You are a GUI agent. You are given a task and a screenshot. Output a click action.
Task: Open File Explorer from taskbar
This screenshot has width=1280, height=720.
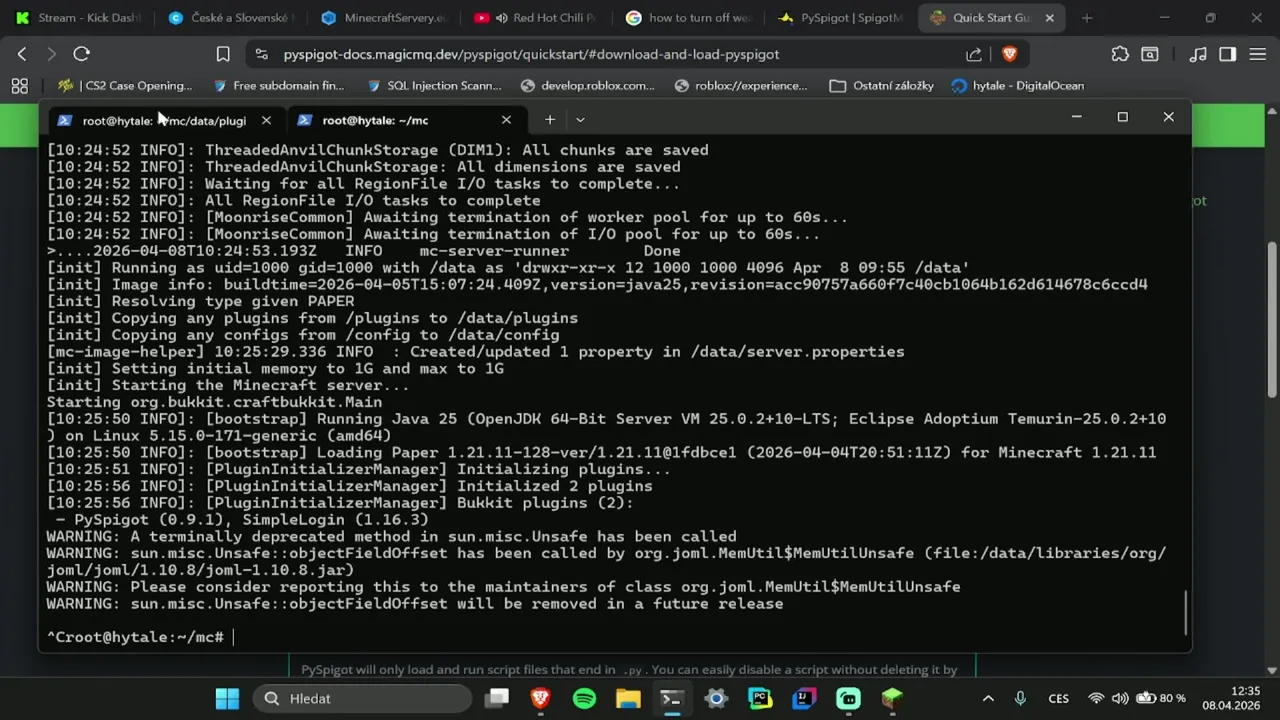pyautogui.click(x=628, y=698)
